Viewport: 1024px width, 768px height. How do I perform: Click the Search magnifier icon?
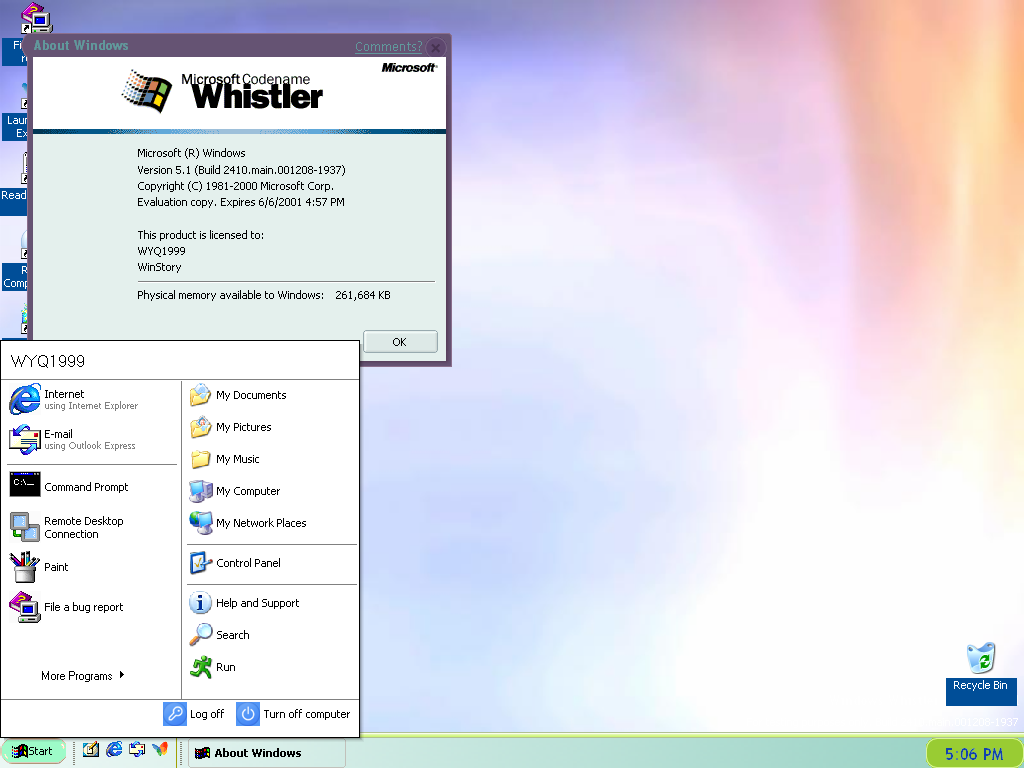200,634
